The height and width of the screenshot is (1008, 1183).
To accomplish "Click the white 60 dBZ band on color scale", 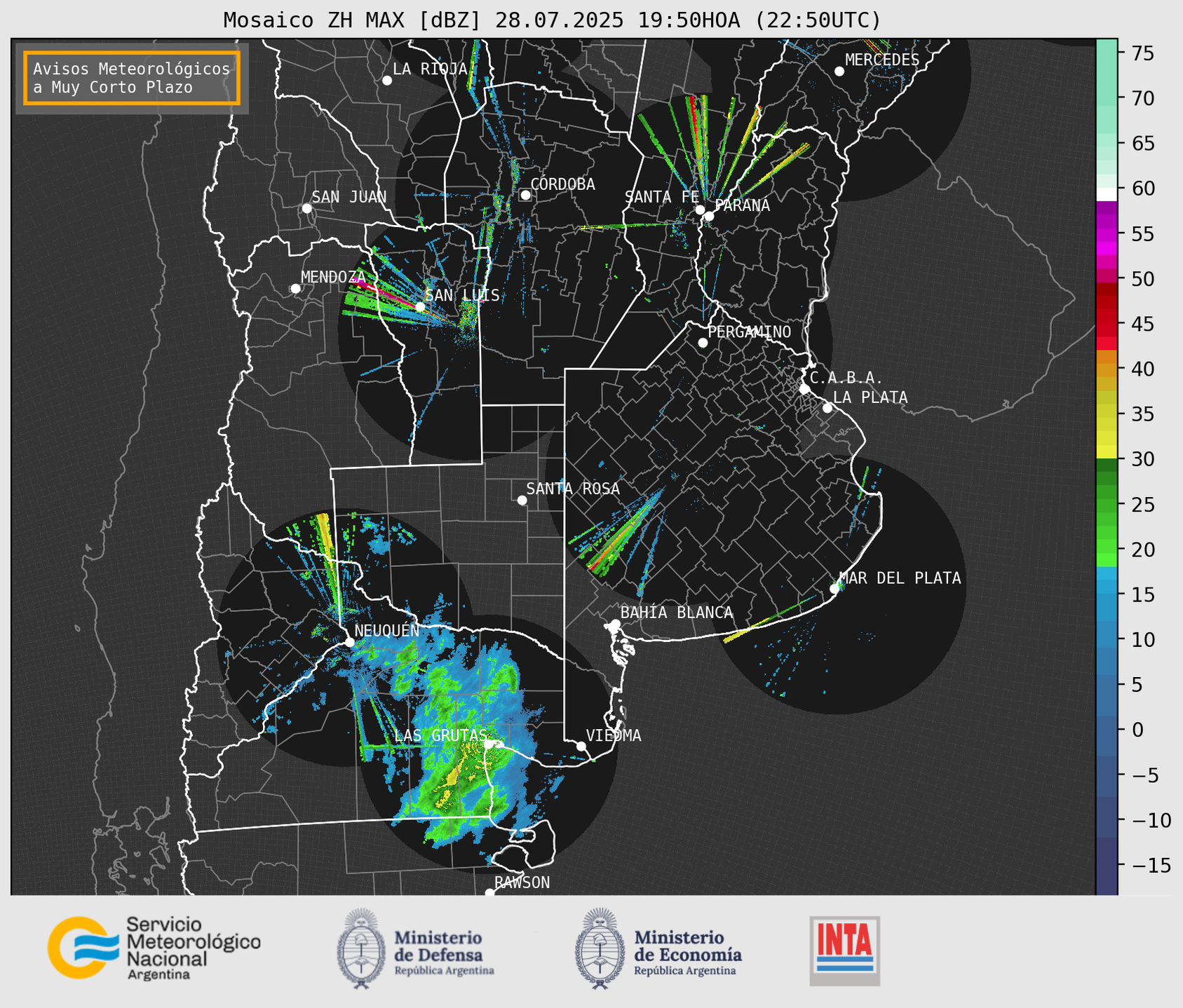I will [x=1107, y=194].
